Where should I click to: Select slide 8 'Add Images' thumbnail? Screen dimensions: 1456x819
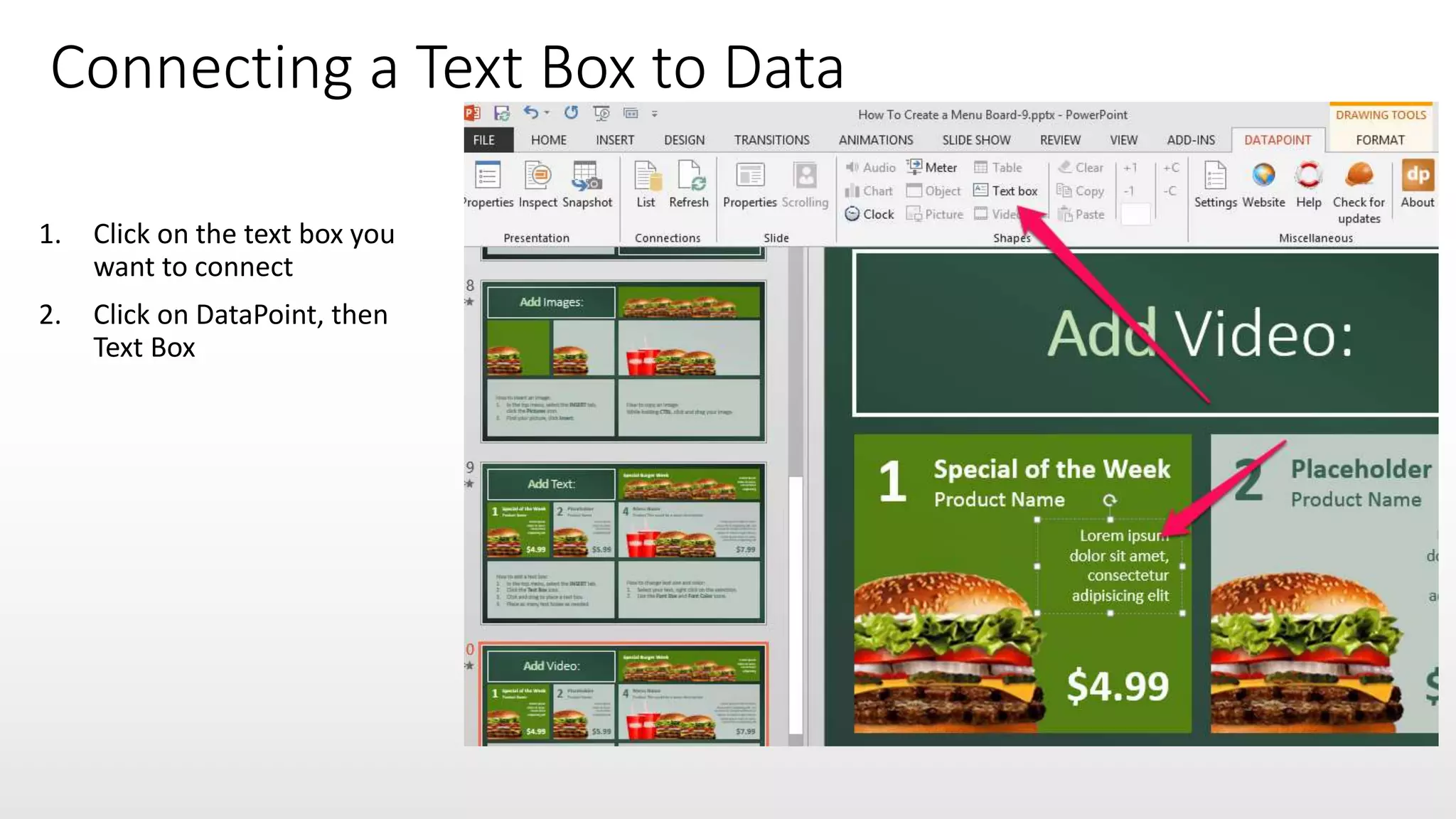coord(623,360)
